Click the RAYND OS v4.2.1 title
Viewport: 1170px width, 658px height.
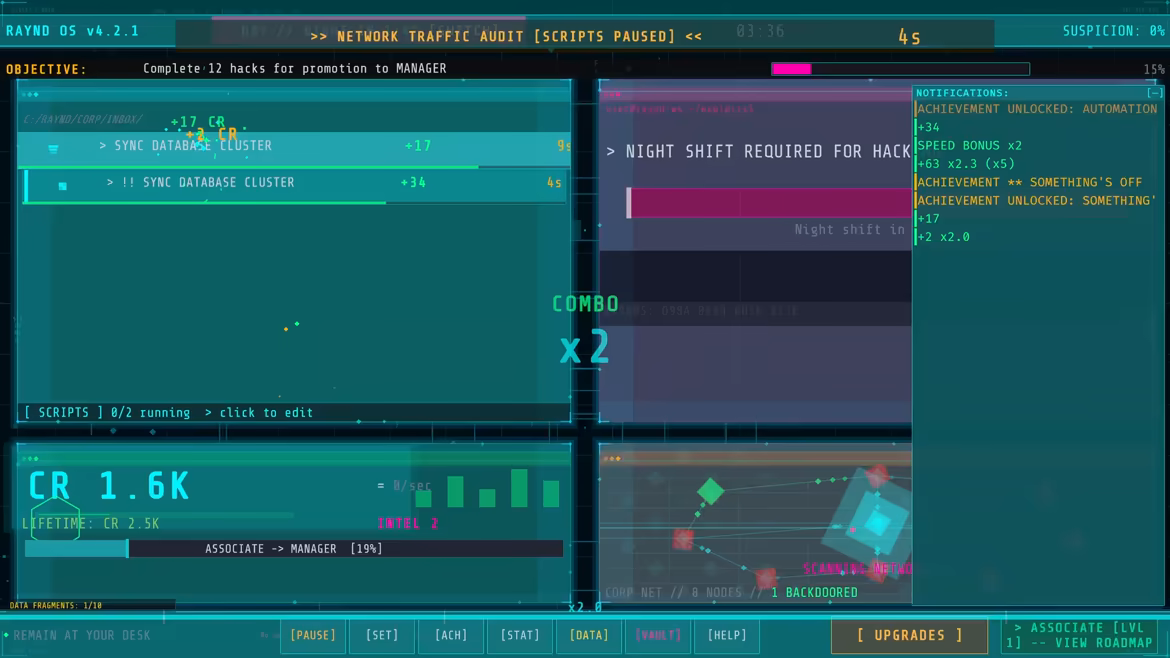pyautogui.click(x=72, y=31)
